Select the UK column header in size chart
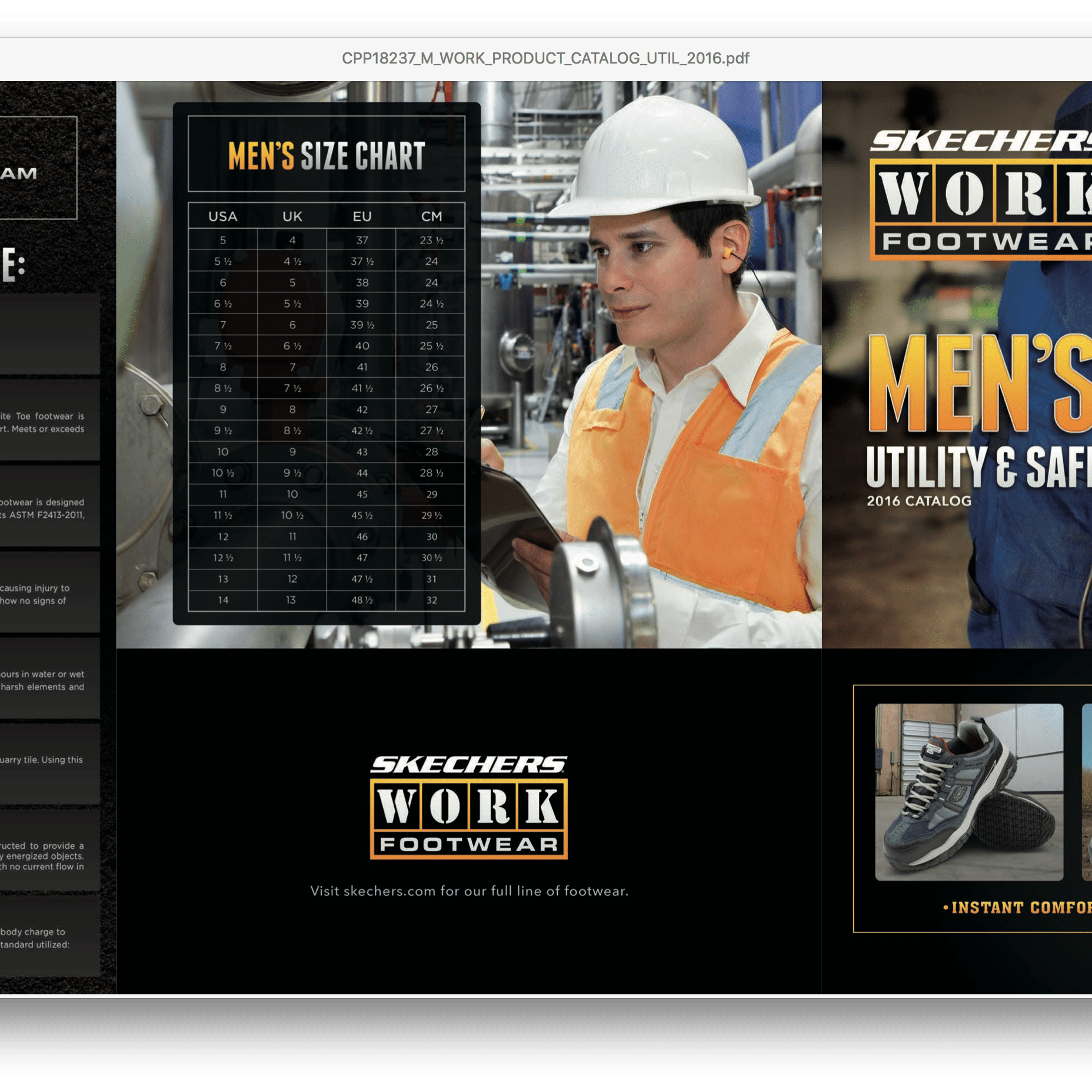1092x1092 pixels. point(292,217)
